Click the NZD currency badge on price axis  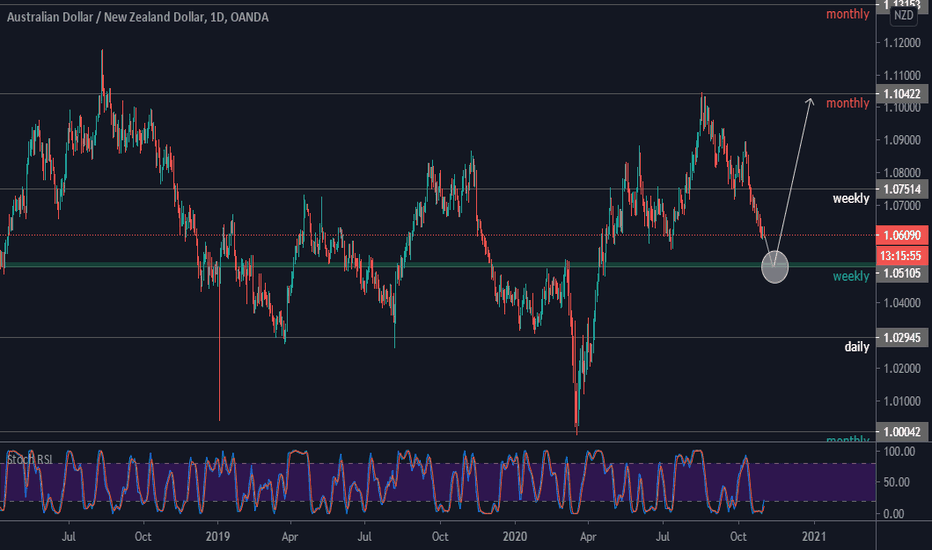[903, 15]
